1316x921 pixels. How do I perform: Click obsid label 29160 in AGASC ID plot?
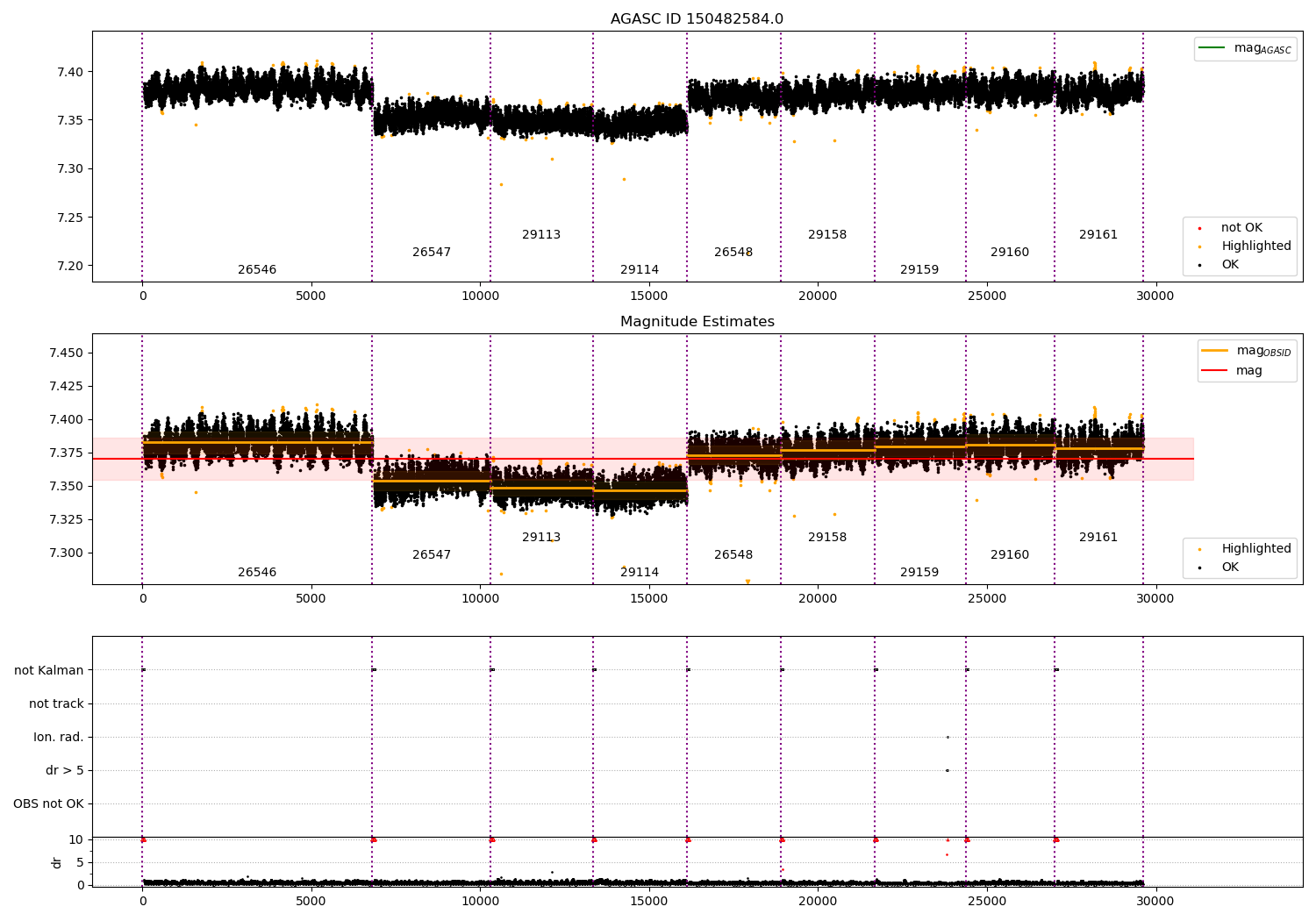coord(1010,253)
